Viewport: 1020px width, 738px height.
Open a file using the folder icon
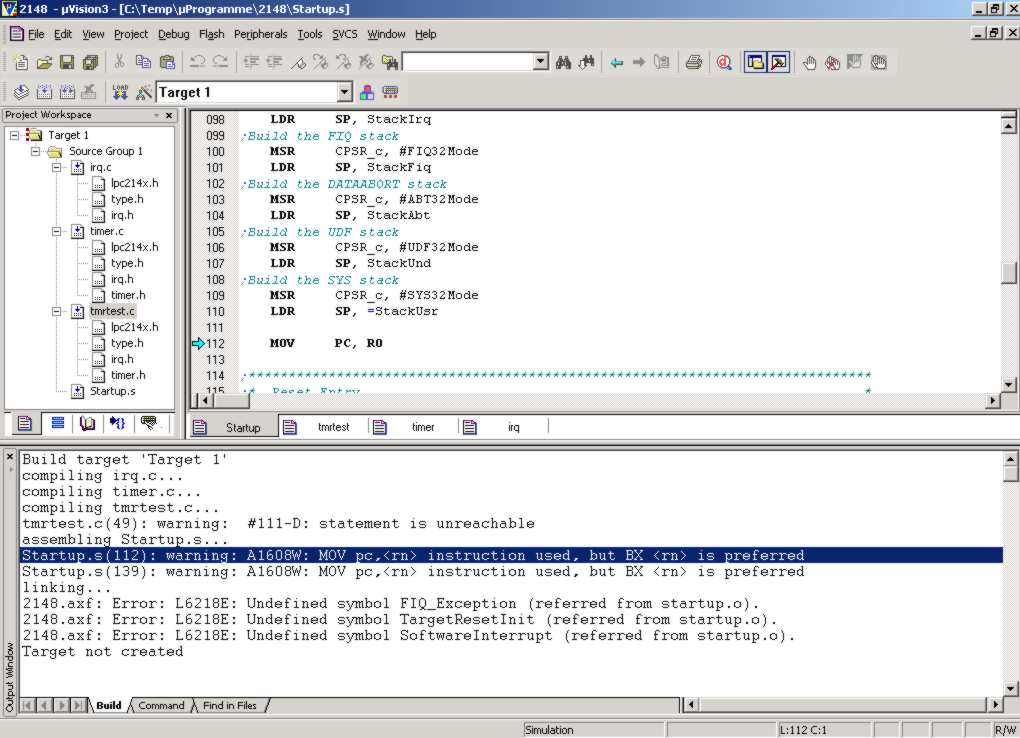(x=44, y=62)
